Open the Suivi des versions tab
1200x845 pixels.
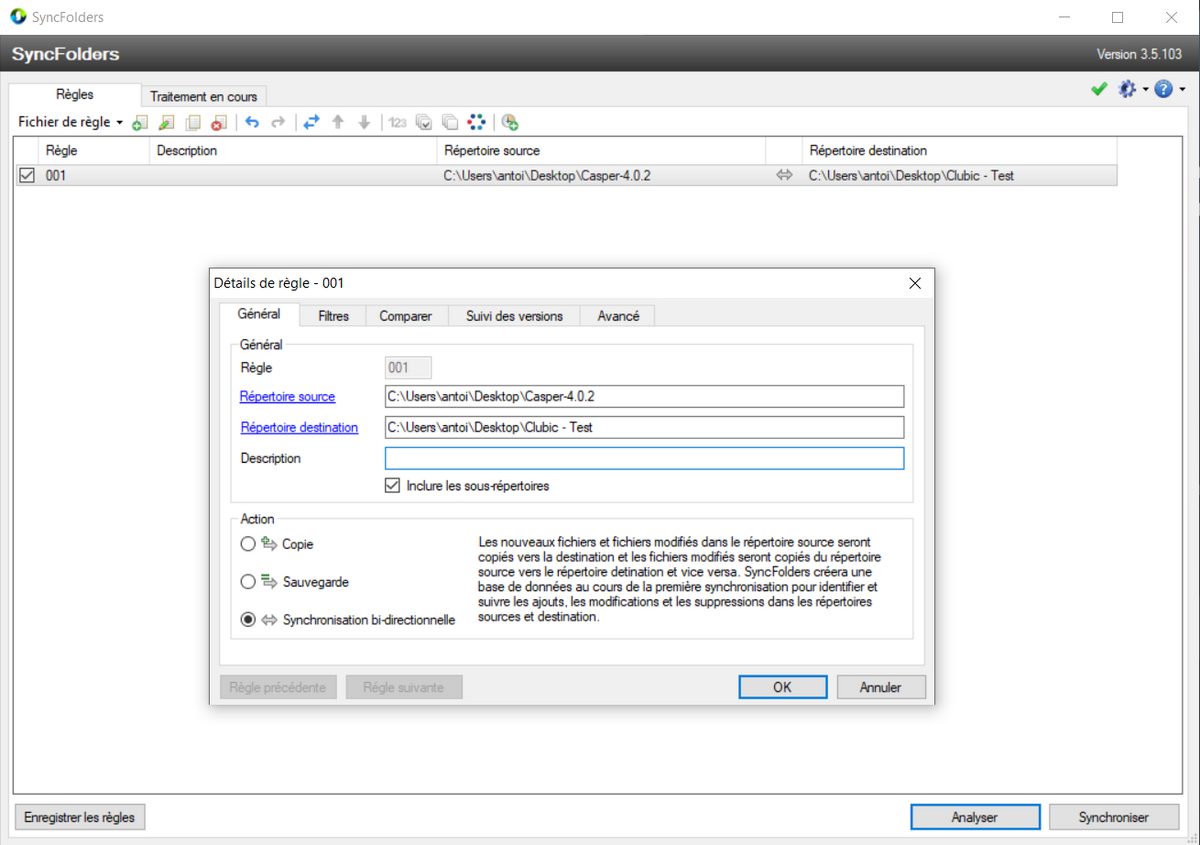(x=514, y=316)
